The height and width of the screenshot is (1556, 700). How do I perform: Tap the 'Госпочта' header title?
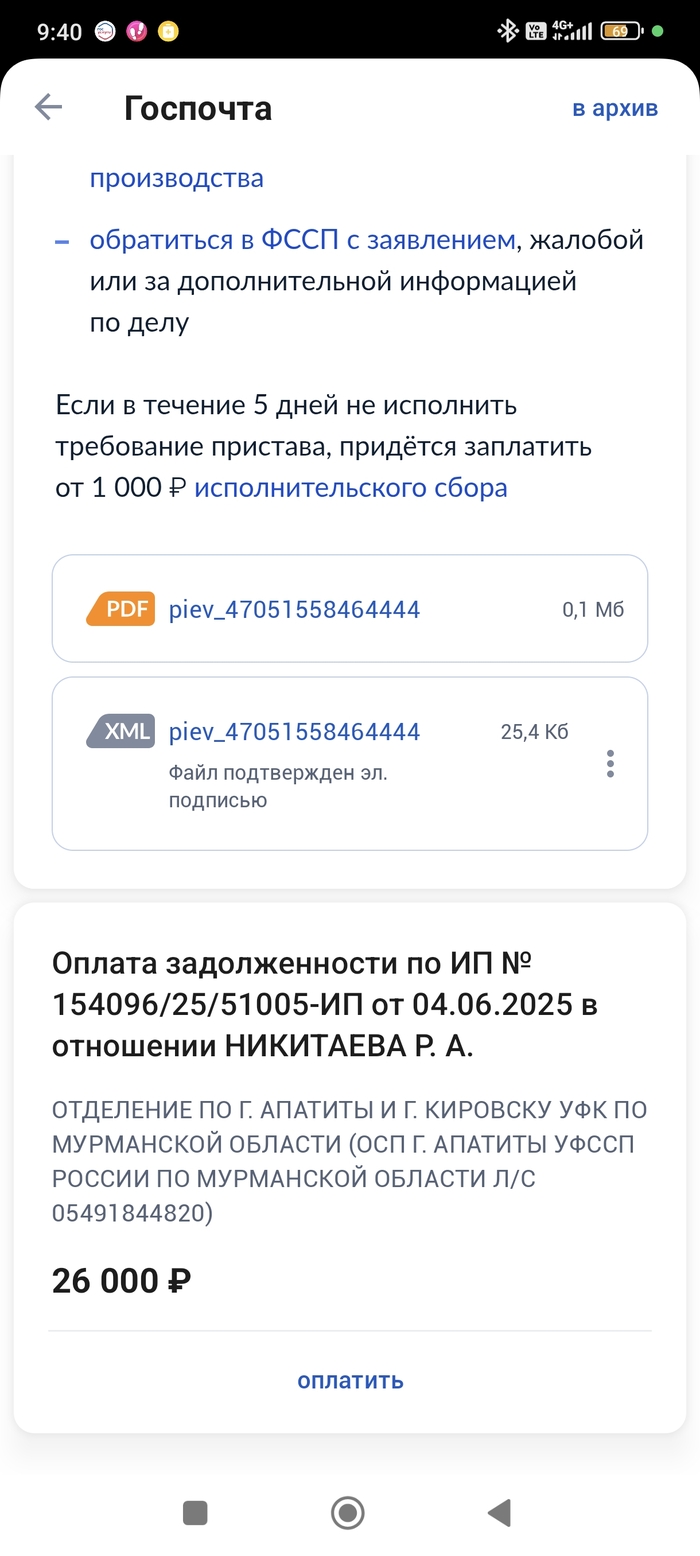point(198,108)
